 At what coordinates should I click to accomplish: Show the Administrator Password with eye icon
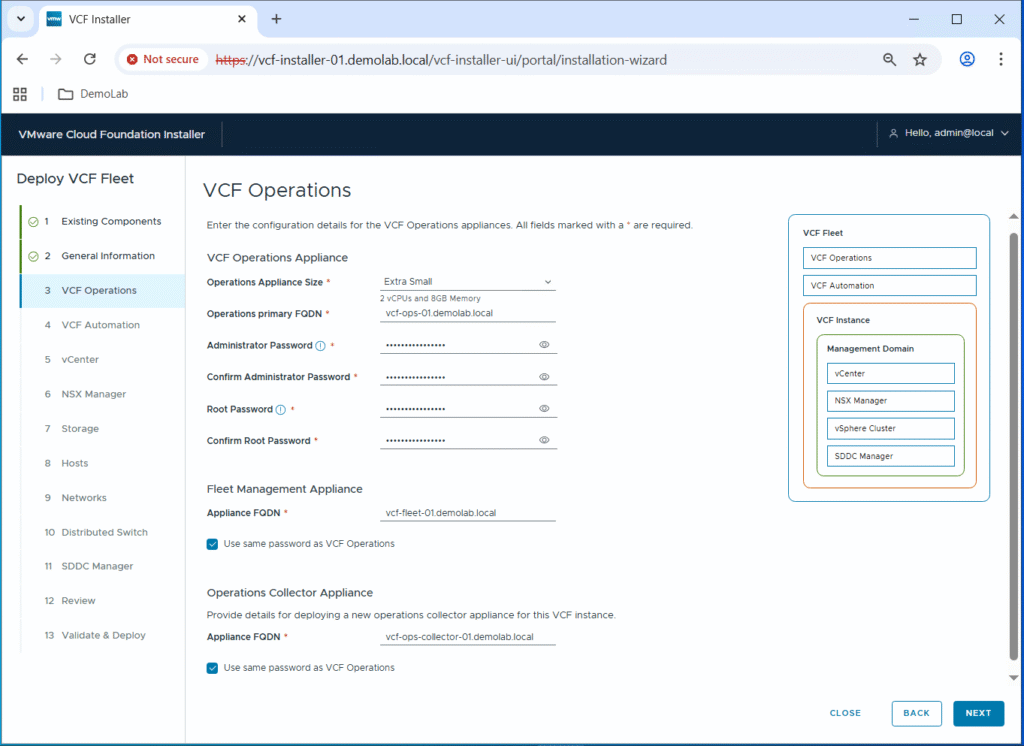coord(545,345)
